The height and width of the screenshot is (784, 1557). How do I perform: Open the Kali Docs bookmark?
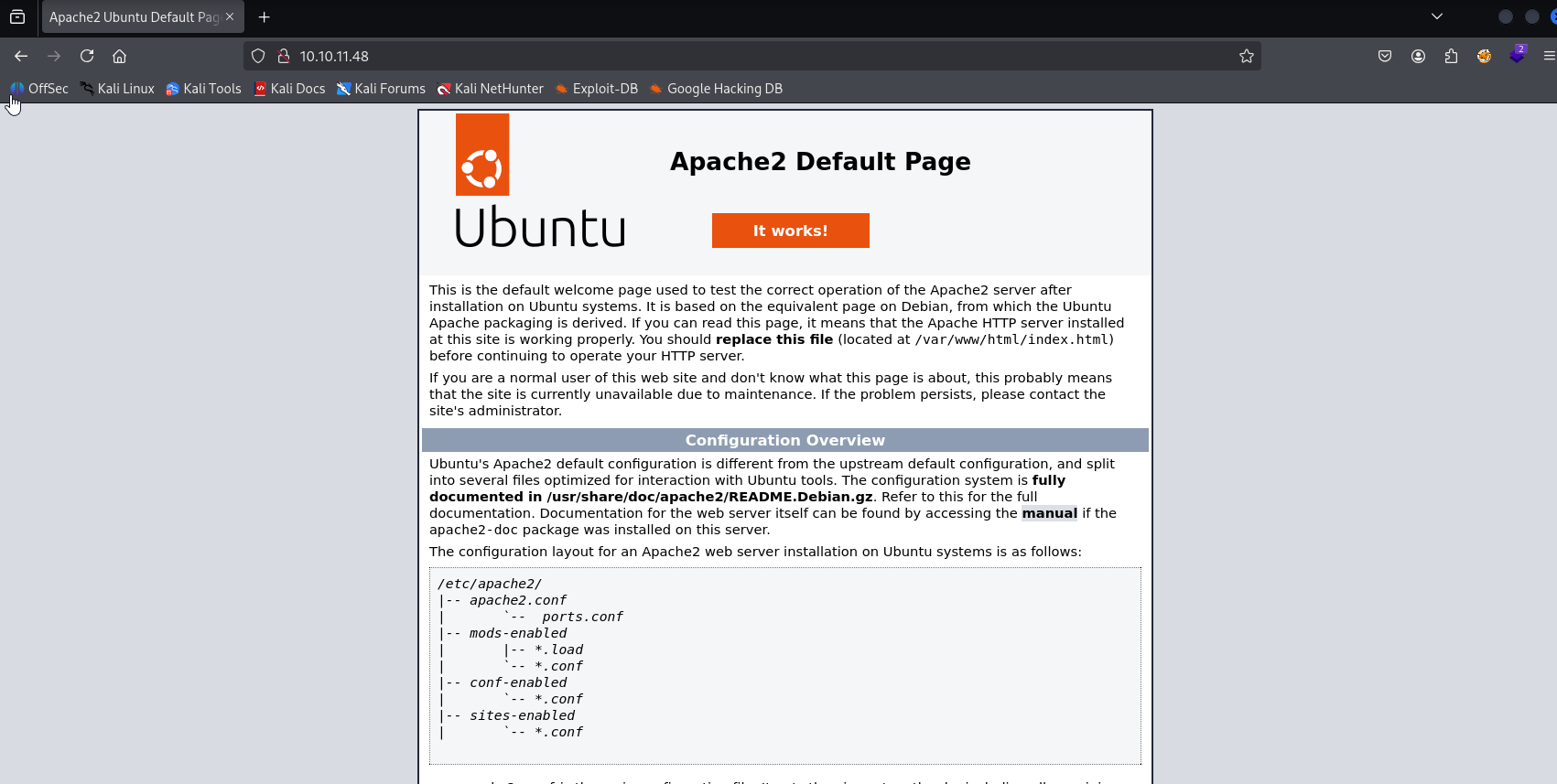pyautogui.click(x=289, y=89)
